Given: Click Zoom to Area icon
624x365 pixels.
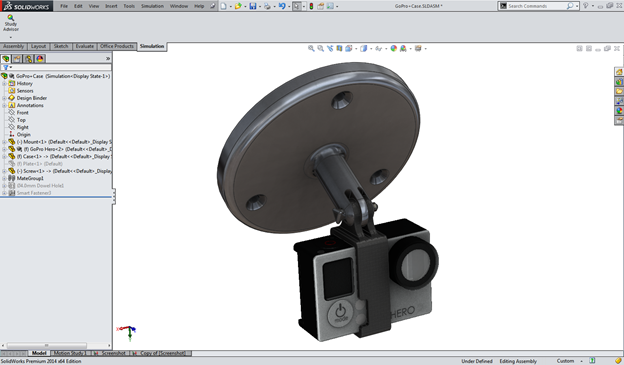Looking at the screenshot, I should click(321, 49).
